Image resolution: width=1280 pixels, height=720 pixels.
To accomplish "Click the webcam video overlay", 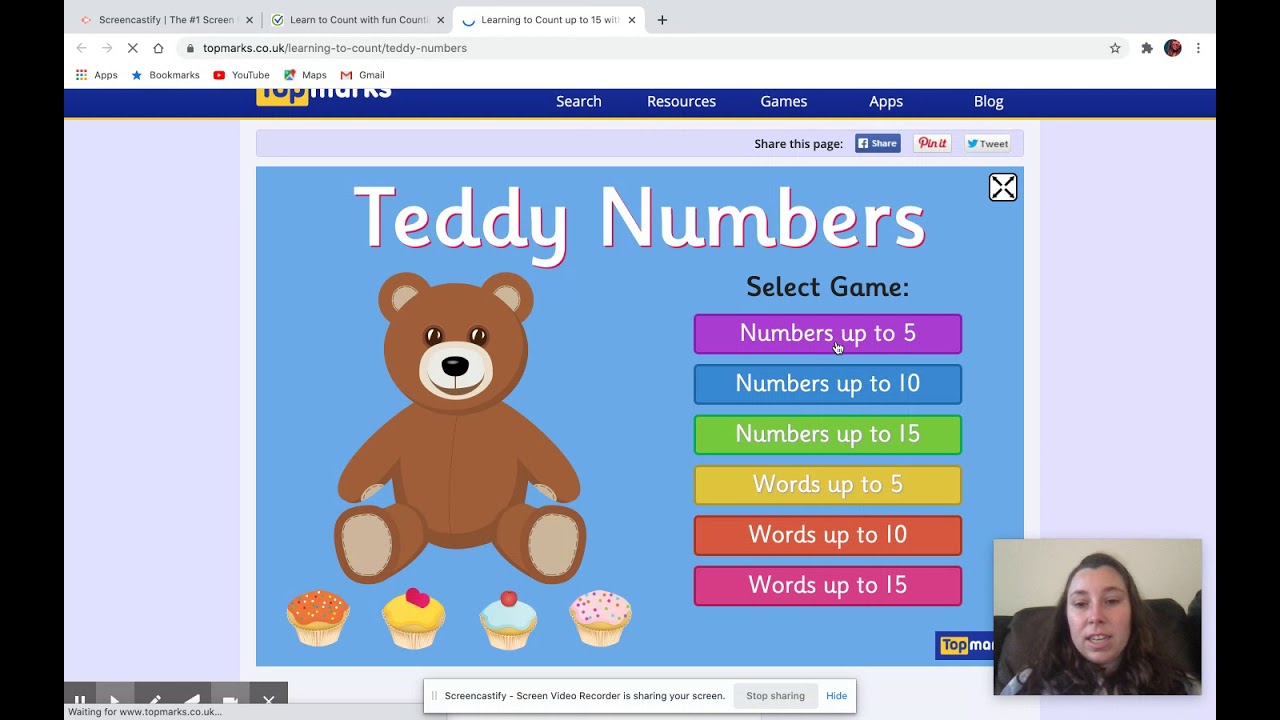I will (1097, 617).
